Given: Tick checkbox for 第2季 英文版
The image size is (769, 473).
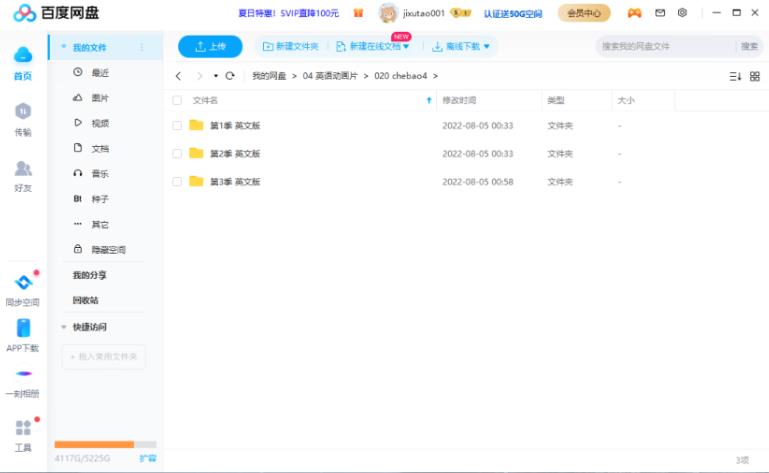Looking at the screenshot, I should 177,154.
